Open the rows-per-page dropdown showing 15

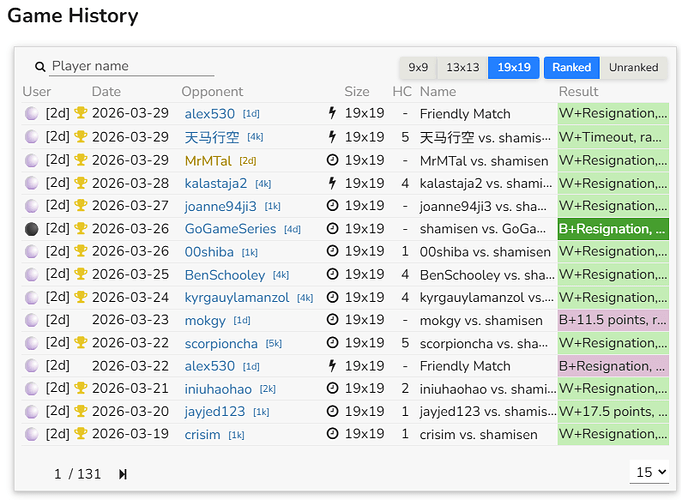650,472
